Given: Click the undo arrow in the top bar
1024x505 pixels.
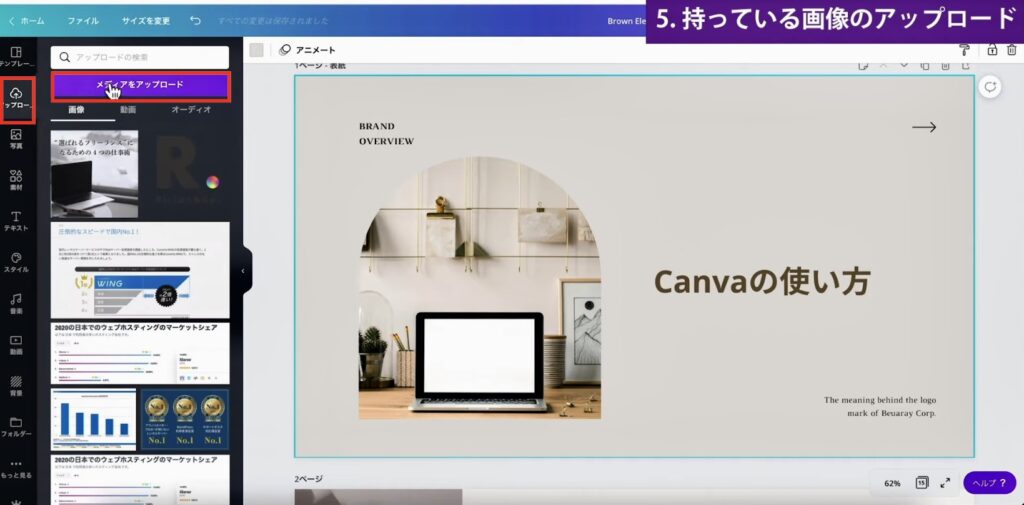Looking at the screenshot, I should [x=195, y=20].
